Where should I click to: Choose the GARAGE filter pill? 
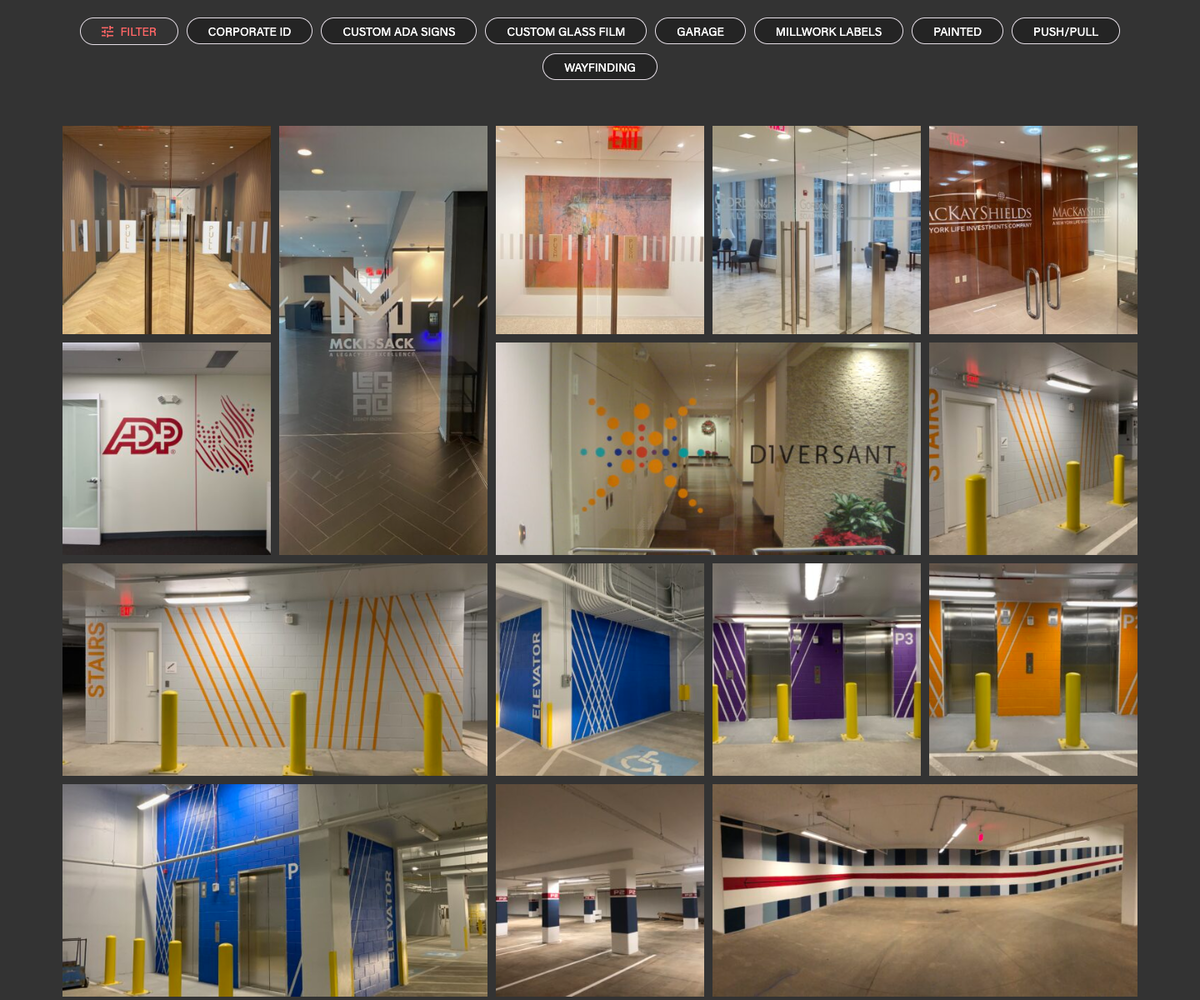(700, 32)
